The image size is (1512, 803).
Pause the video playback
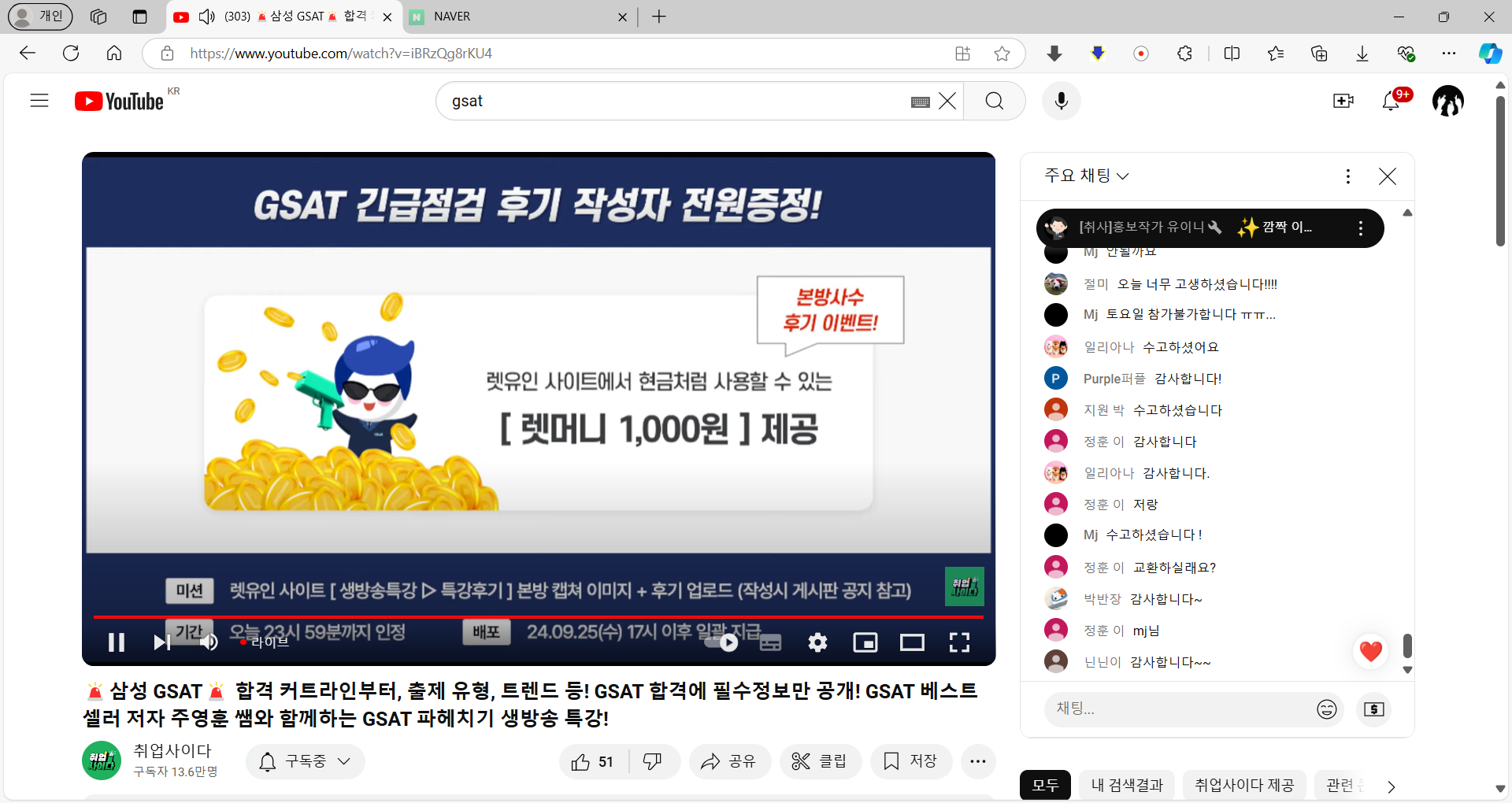click(x=117, y=642)
